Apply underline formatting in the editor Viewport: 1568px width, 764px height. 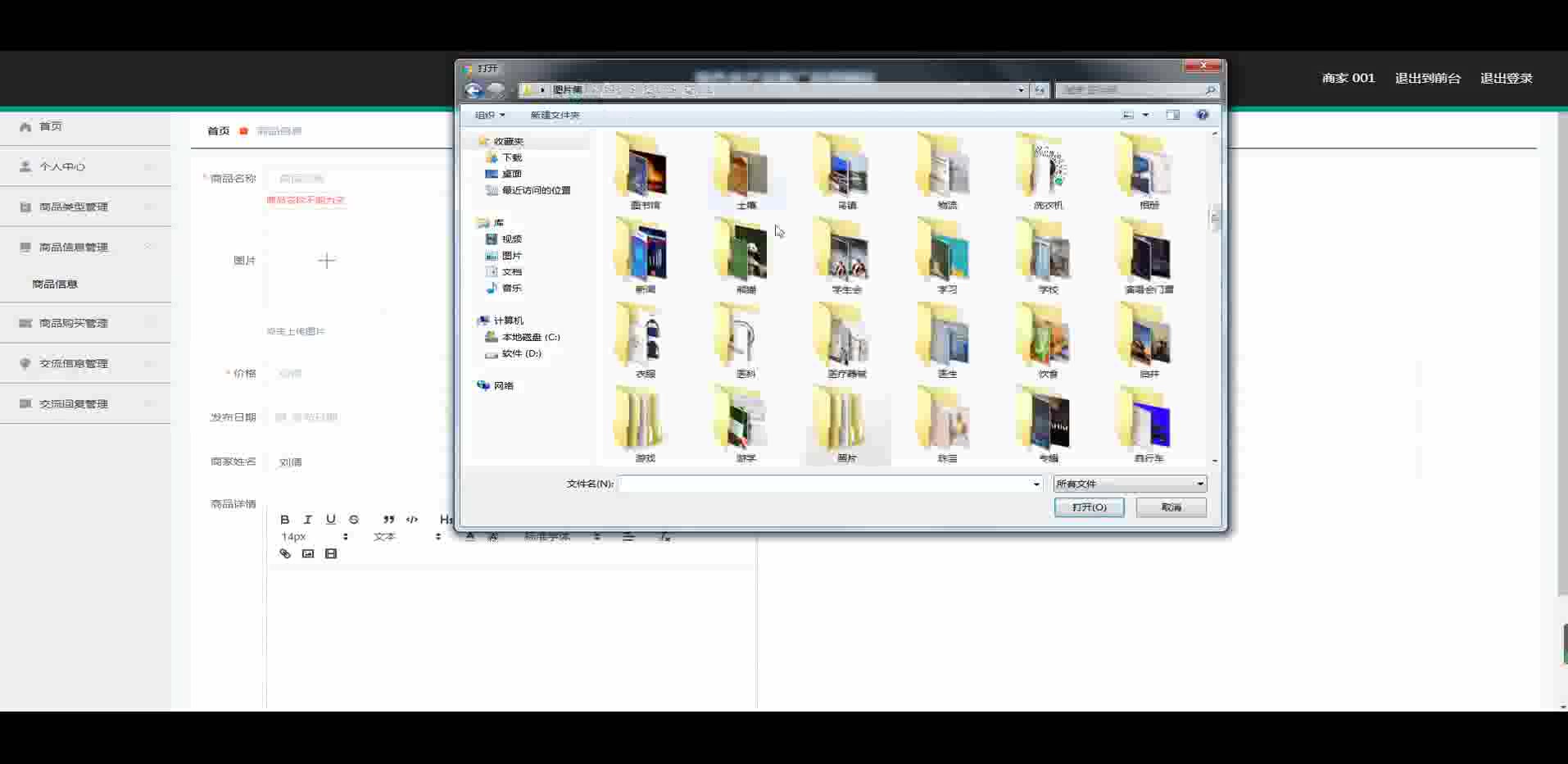(331, 519)
